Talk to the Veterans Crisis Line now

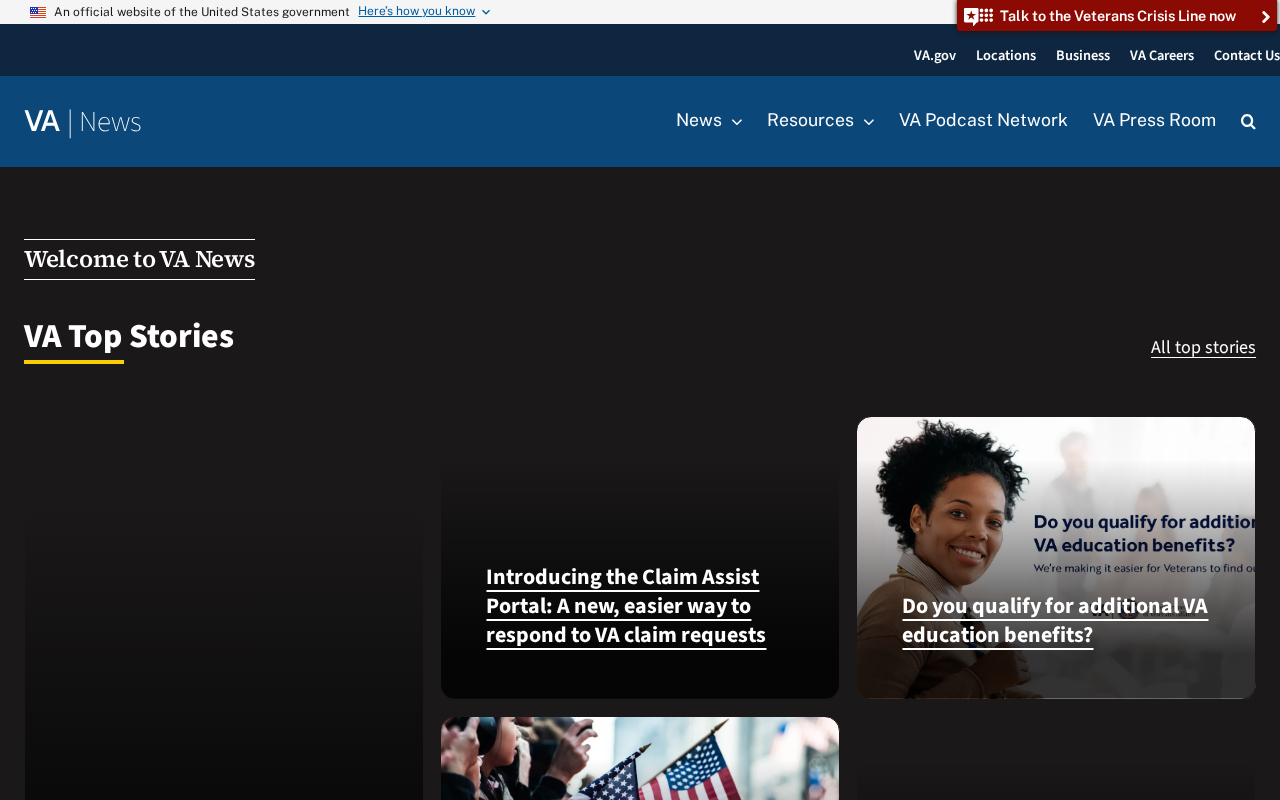click(x=1118, y=16)
